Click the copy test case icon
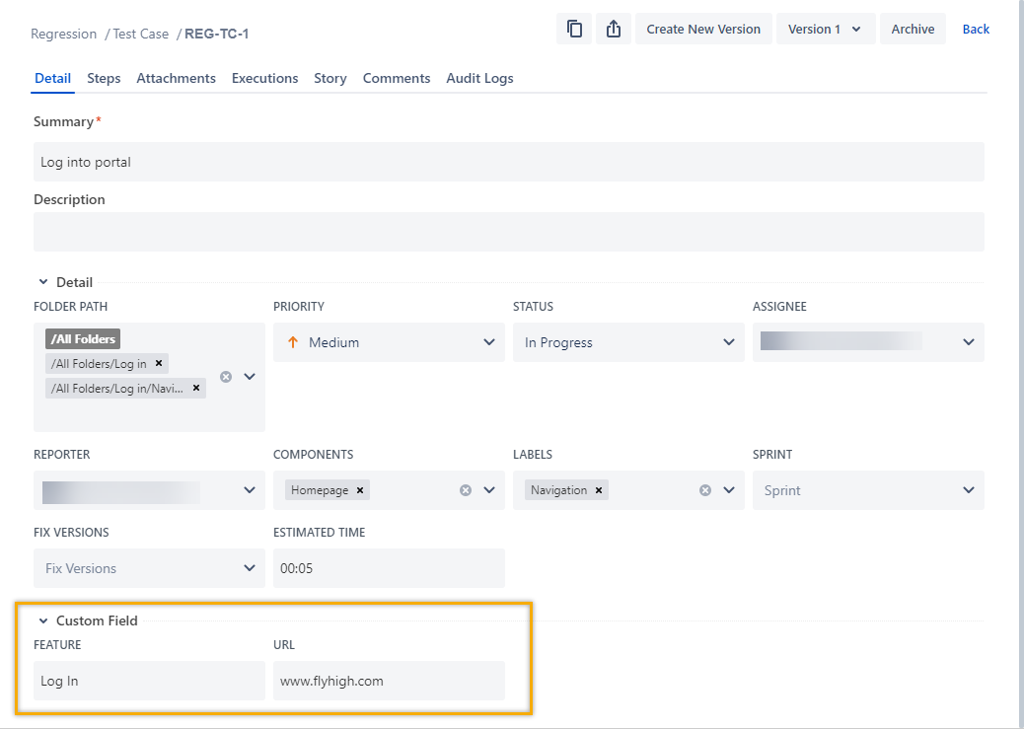The height and width of the screenshot is (729, 1024). tap(573, 29)
